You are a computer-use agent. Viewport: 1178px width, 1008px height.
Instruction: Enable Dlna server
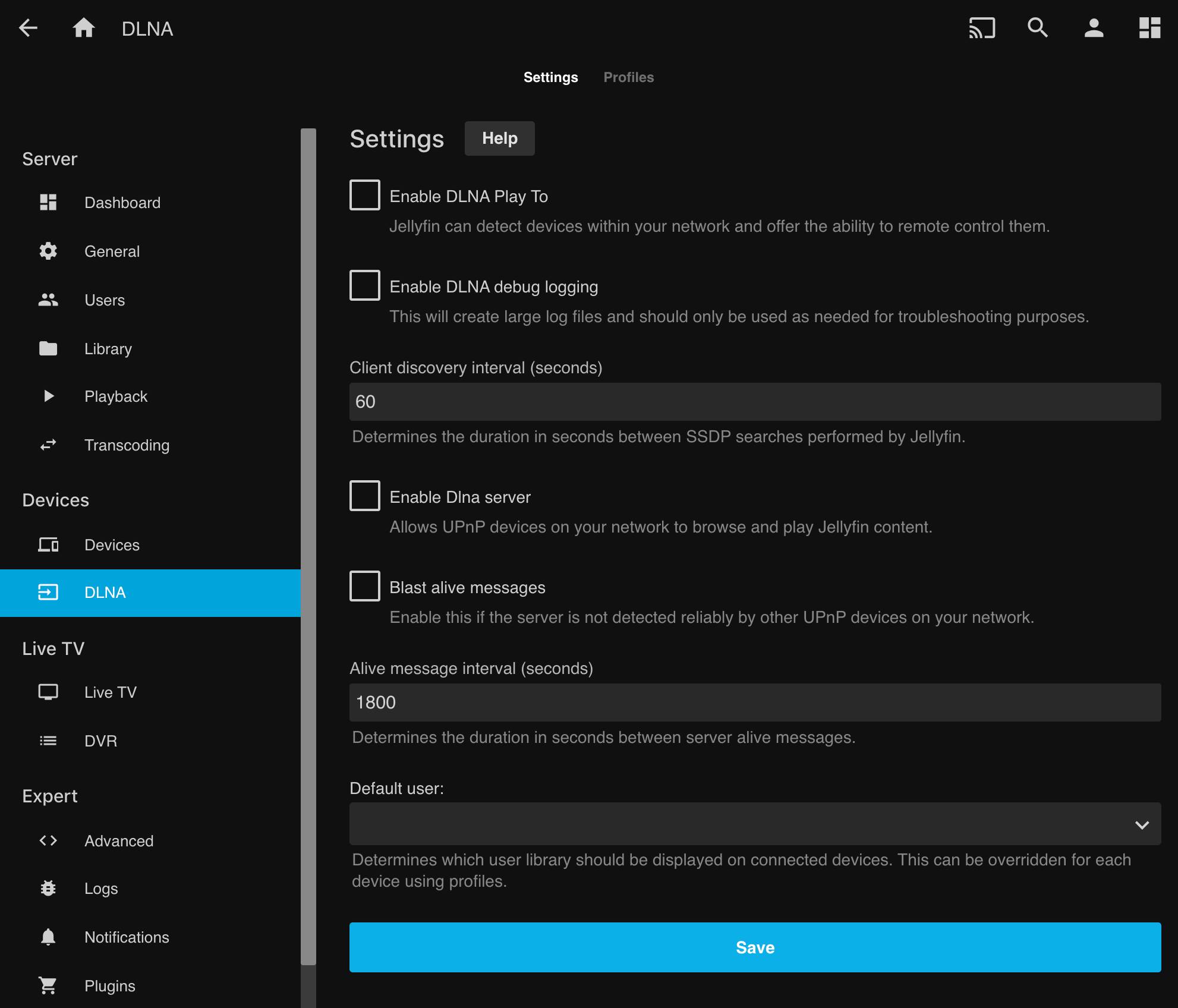click(x=364, y=496)
